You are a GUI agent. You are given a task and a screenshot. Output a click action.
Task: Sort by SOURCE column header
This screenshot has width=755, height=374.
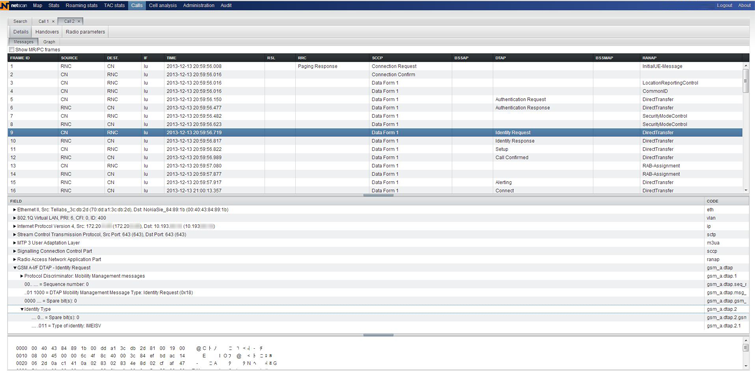pyautogui.click(x=82, y=58)
